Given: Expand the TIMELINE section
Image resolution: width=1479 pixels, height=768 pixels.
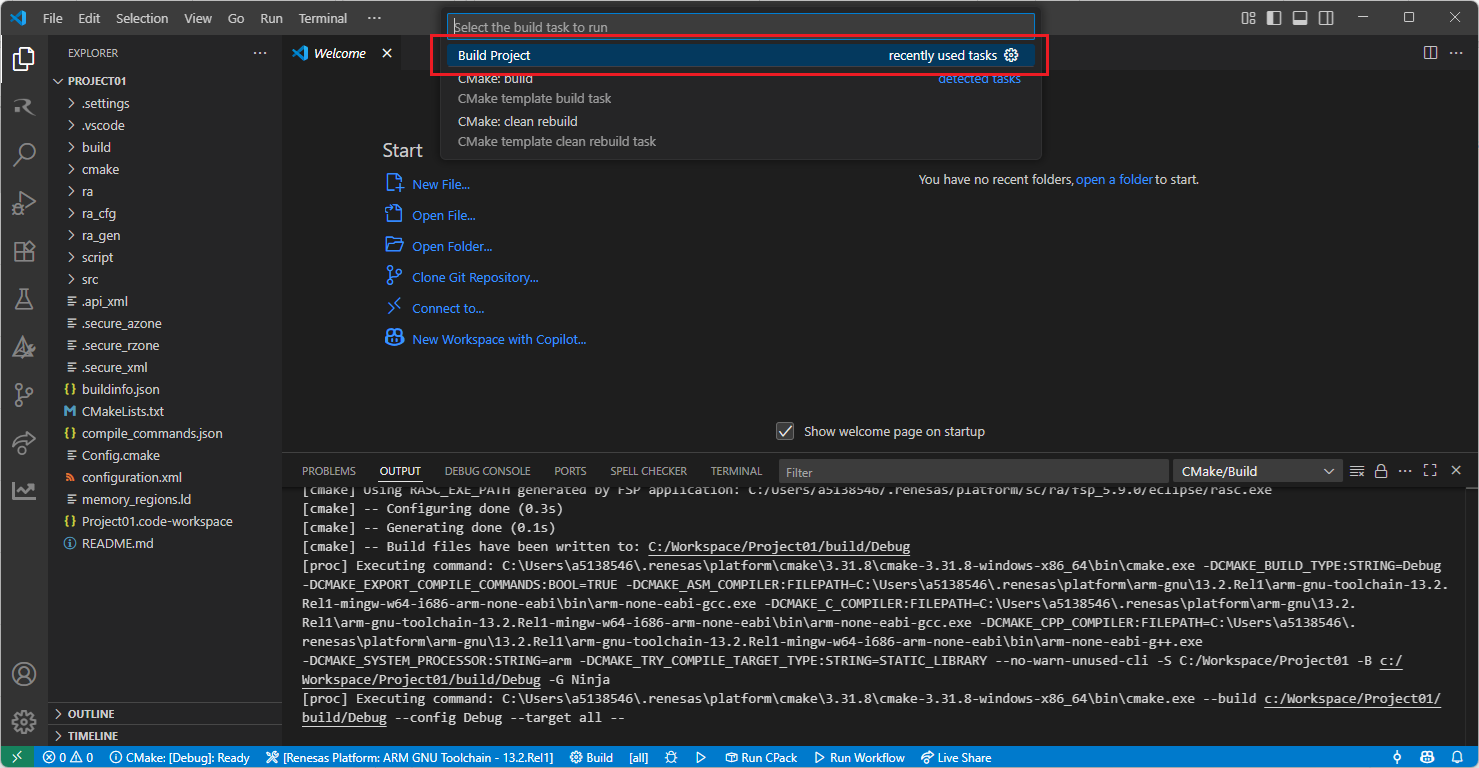Looking at the screenshot, I should [165, 736].
